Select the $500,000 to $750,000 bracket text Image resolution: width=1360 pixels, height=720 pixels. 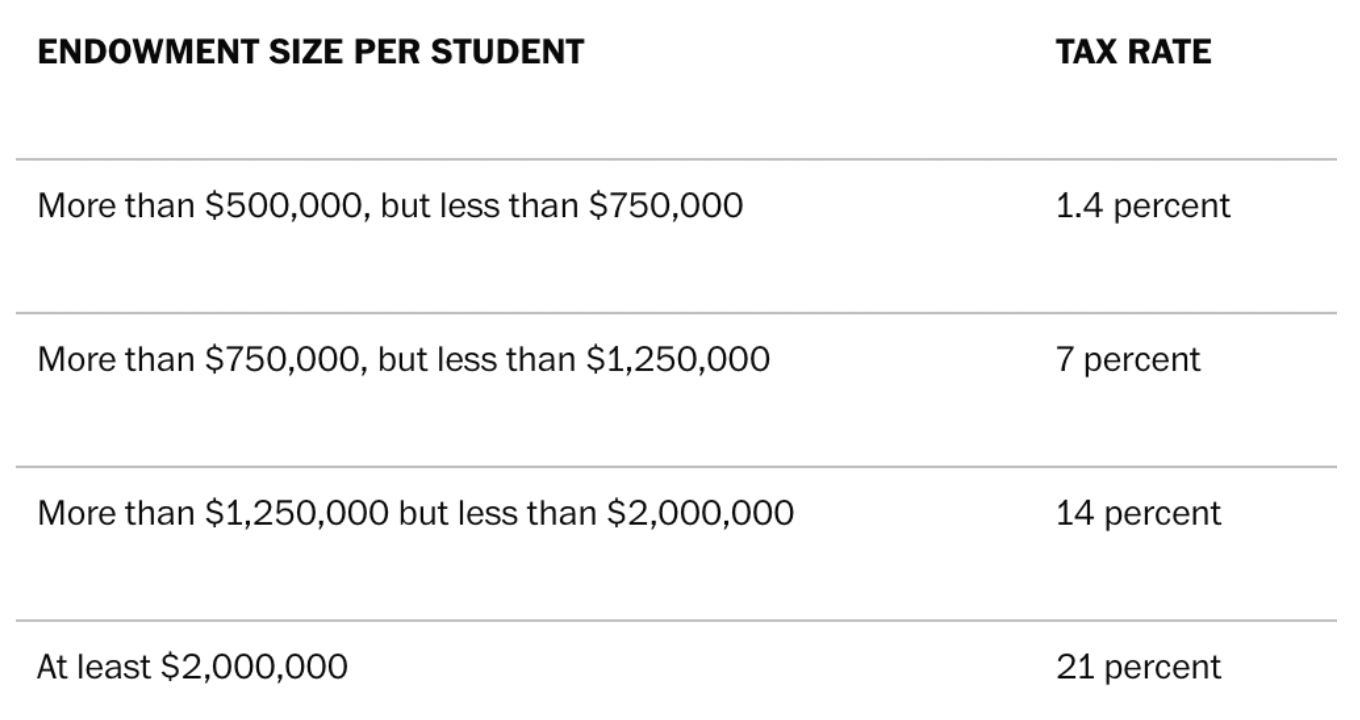[x=390, y=206]
